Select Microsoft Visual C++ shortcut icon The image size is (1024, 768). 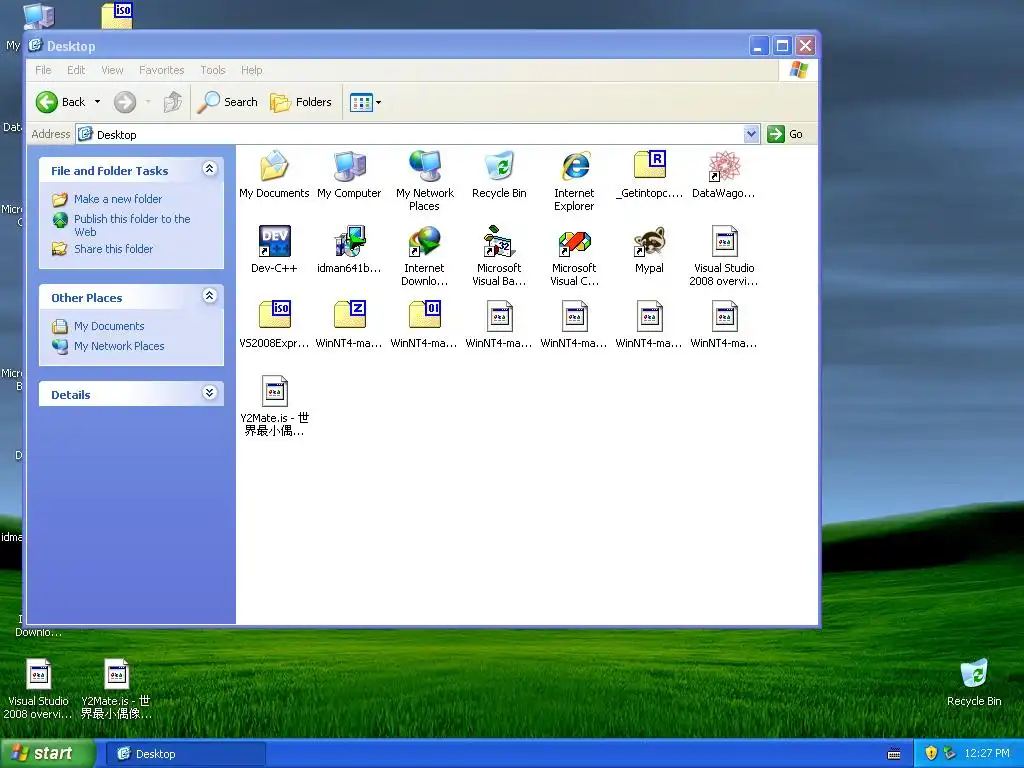575,241
